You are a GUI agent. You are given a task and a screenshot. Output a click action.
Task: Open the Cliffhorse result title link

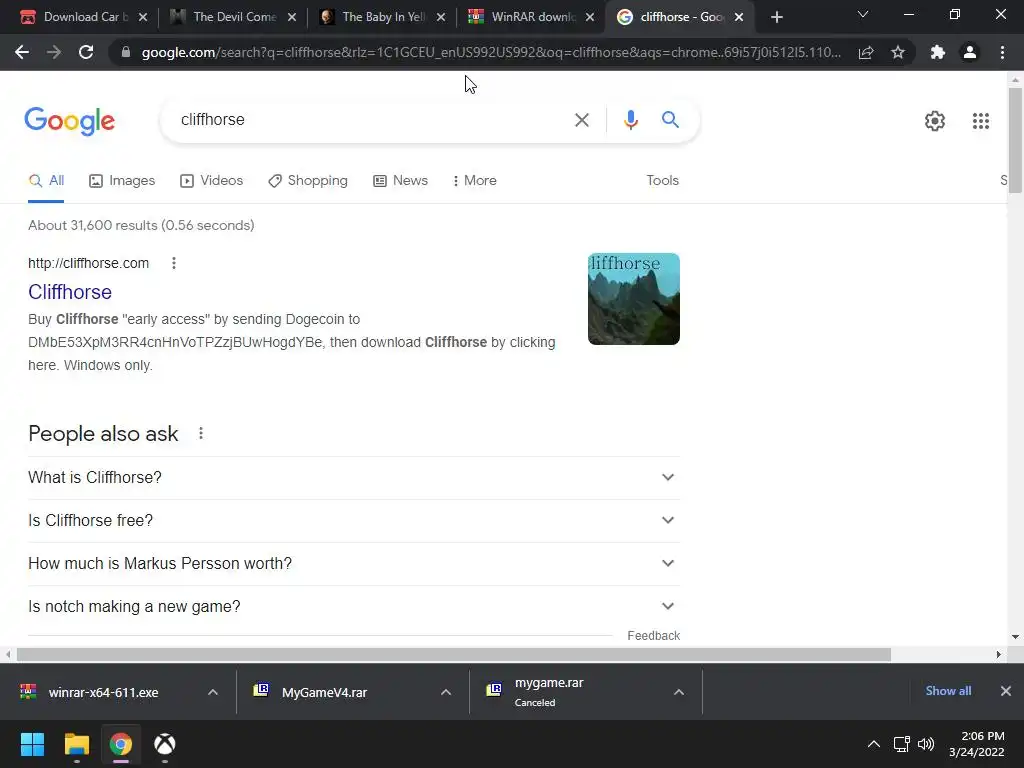pyautogui.click(x=70, y=292)
